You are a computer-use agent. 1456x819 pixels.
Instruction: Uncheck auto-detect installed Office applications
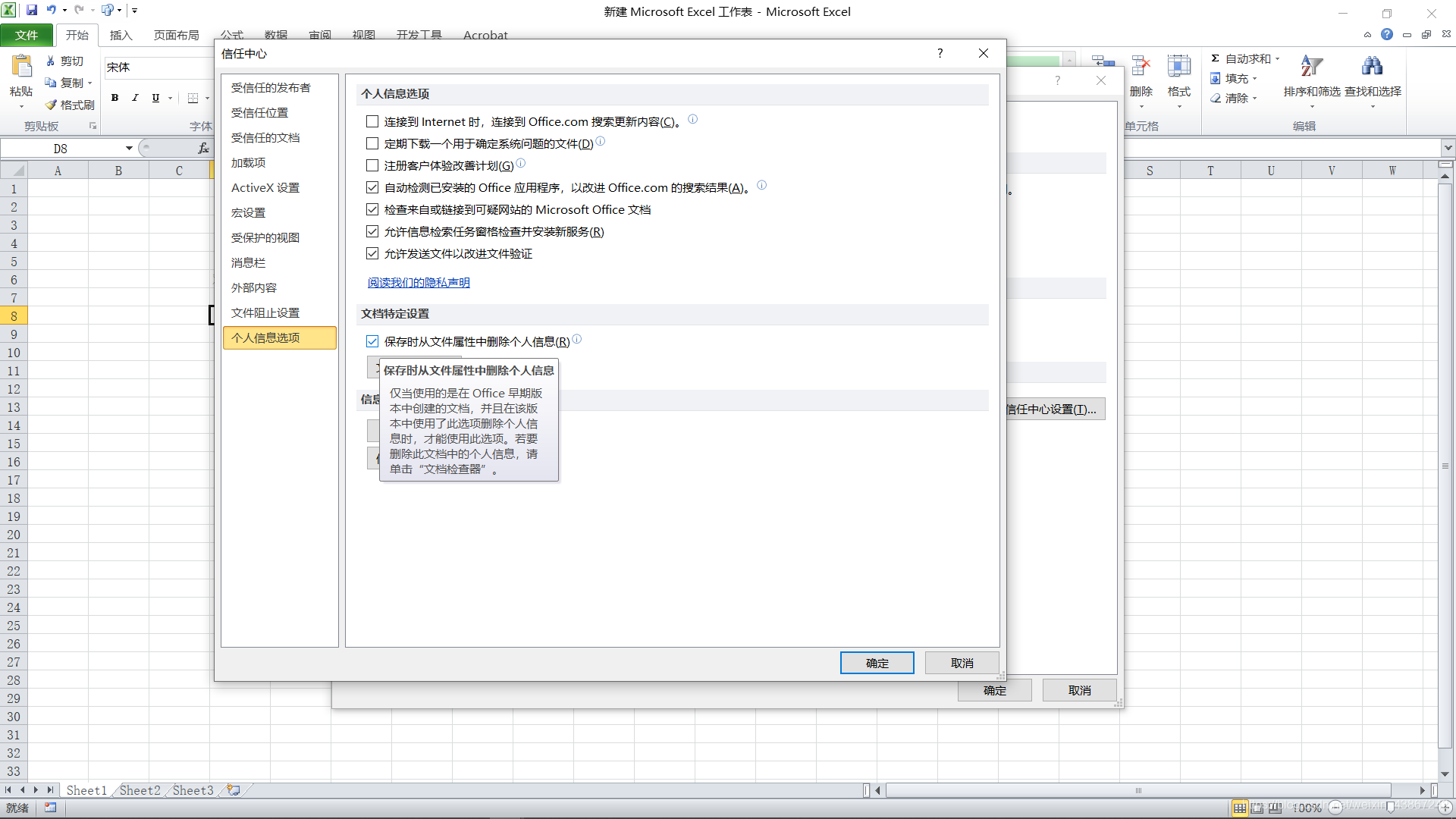(x=372, y=187)
